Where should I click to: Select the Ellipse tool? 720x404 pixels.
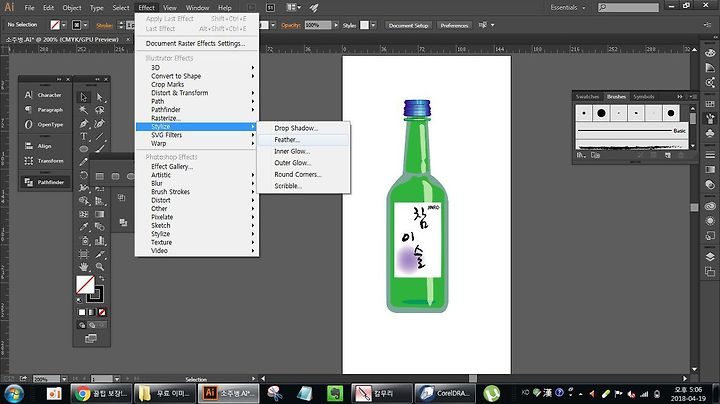click(84, 149)
